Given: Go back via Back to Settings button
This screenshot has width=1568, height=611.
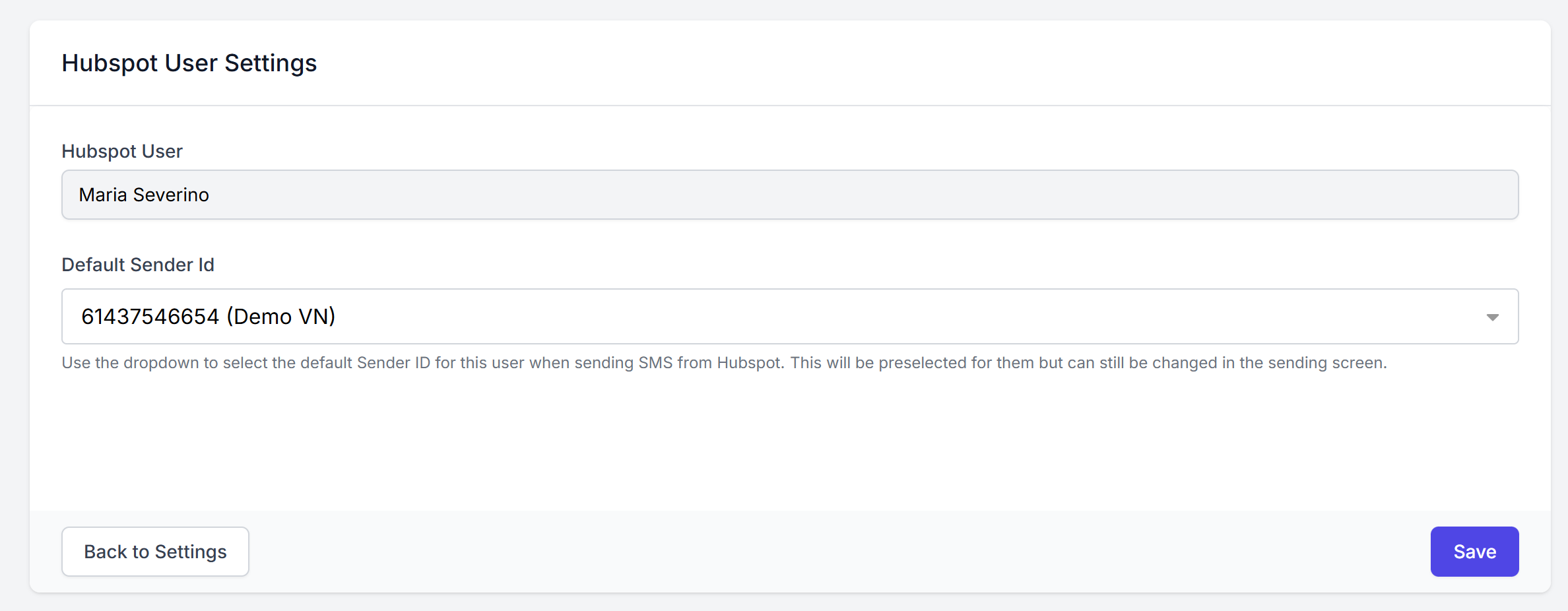Looking at the screenshot, I should (x=155, y=552).
